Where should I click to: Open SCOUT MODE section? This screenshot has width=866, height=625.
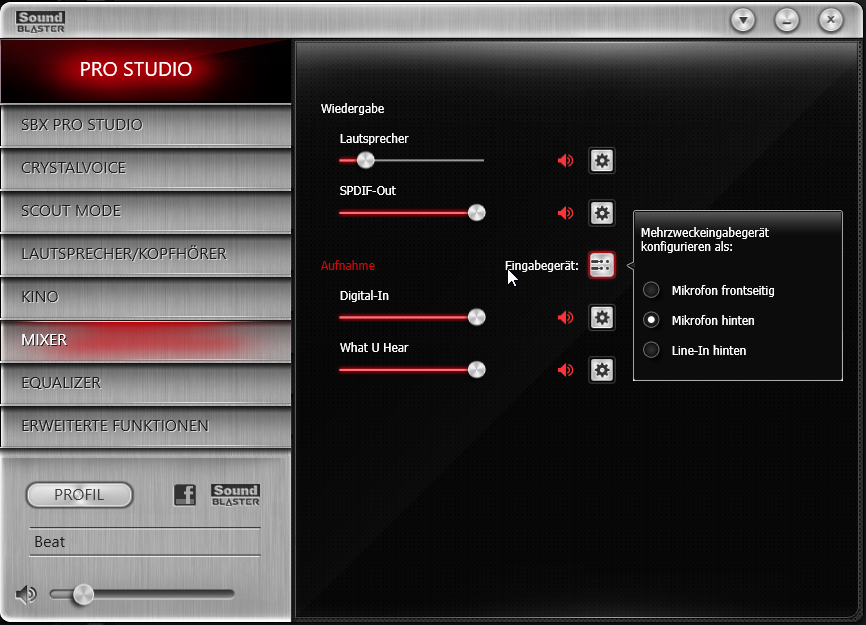[146, 211]
